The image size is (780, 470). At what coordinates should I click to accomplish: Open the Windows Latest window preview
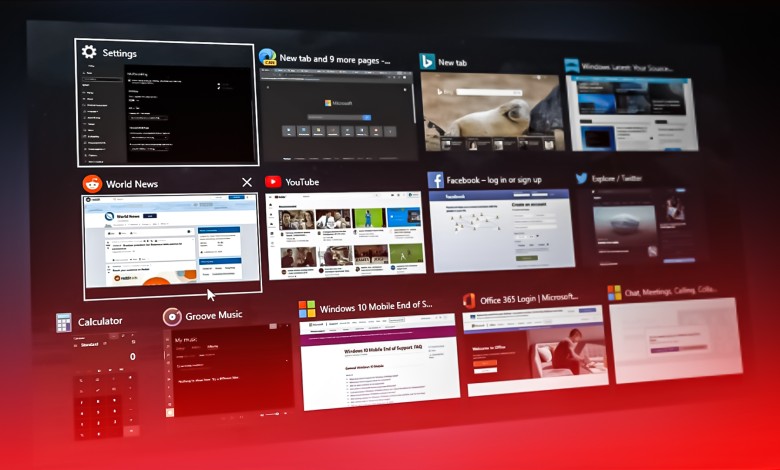coord(634,114)
